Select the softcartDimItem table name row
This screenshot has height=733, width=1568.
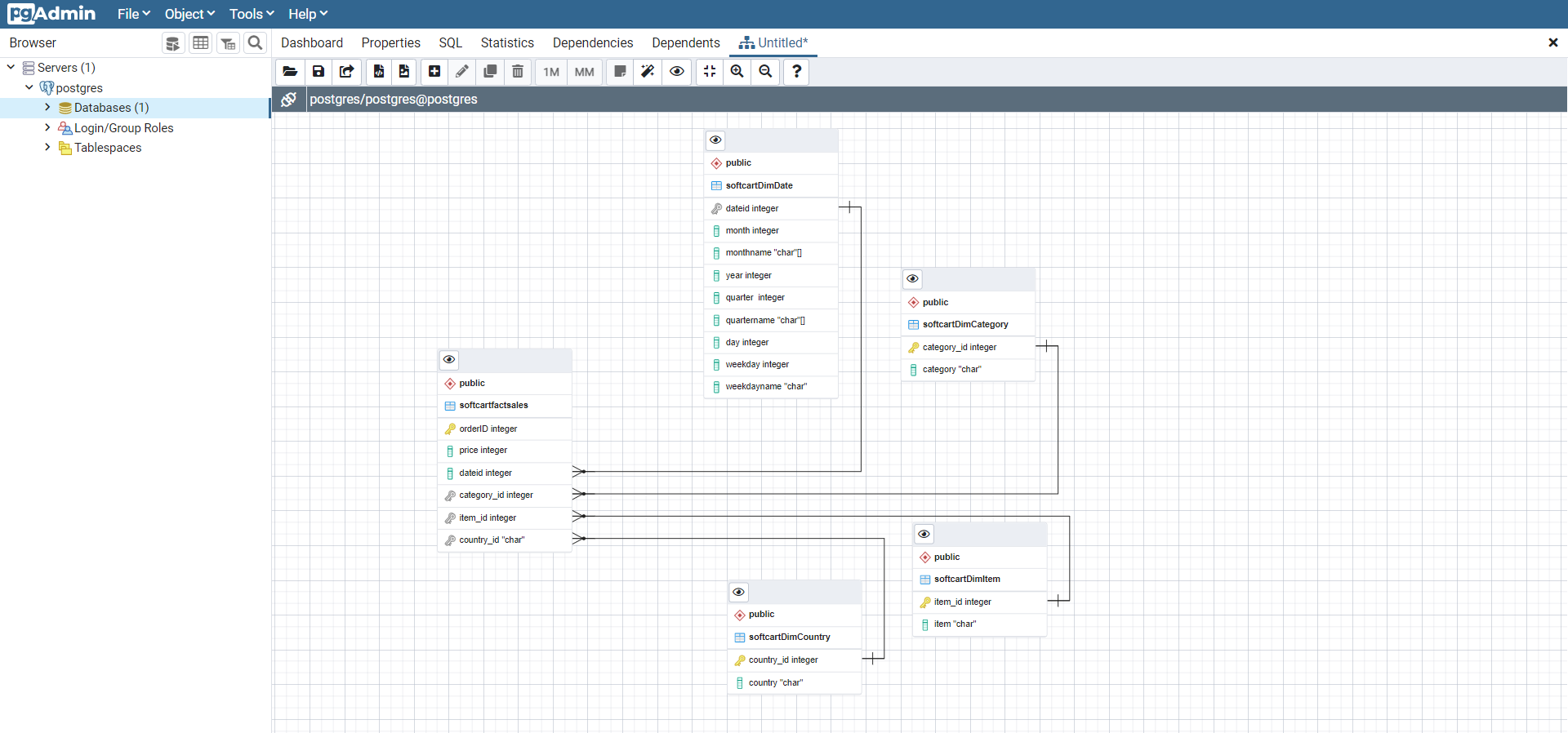click(980, 580)
